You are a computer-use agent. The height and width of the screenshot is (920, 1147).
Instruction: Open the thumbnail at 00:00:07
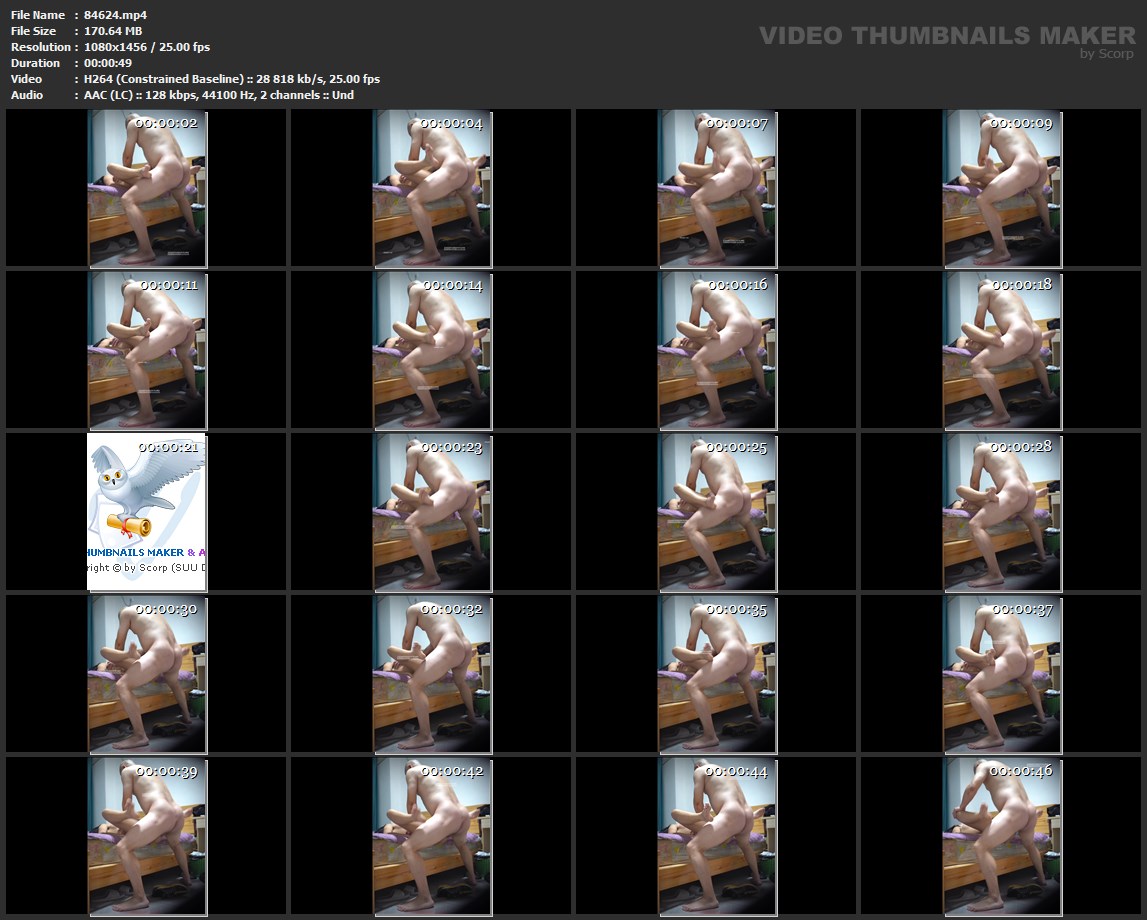click(x=717, y=188)
